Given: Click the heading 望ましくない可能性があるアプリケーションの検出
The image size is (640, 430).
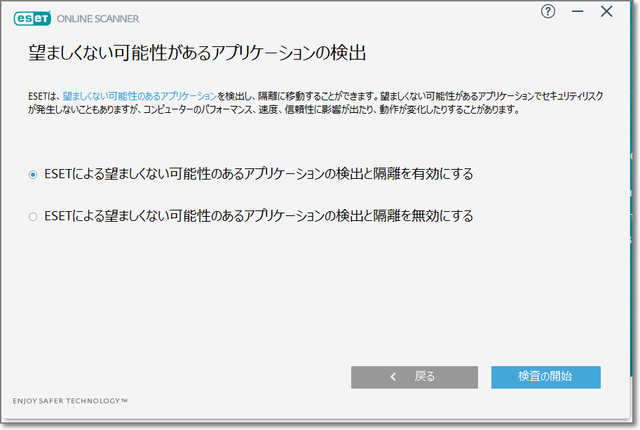Looking at the screenshot, I should pyautogui.click(x=198, y=52).
